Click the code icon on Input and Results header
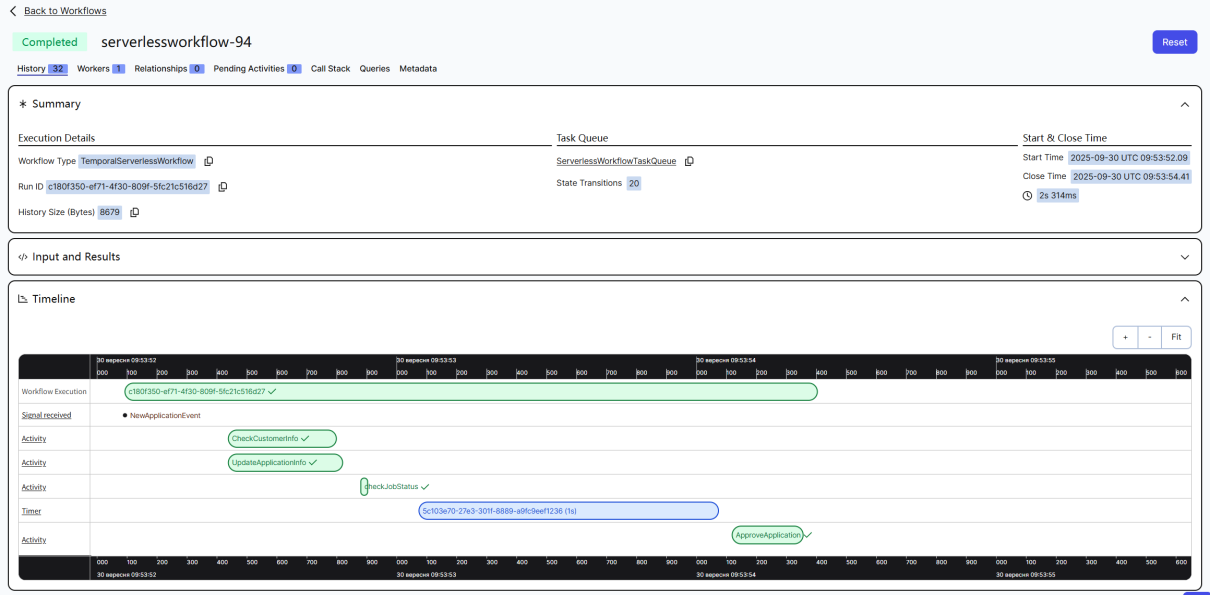The width and height of the screenshot is (1210, 595). pos(23,257)
